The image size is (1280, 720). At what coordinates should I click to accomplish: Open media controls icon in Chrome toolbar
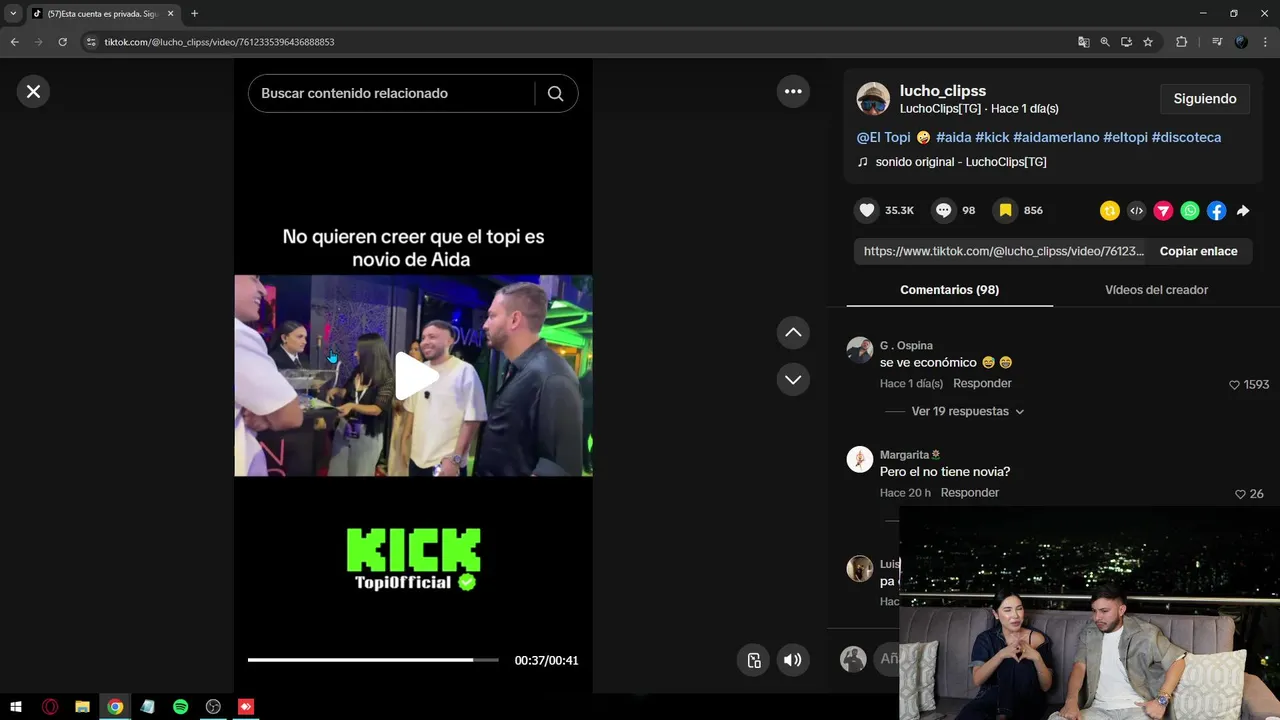click(x=1217, y=42)
